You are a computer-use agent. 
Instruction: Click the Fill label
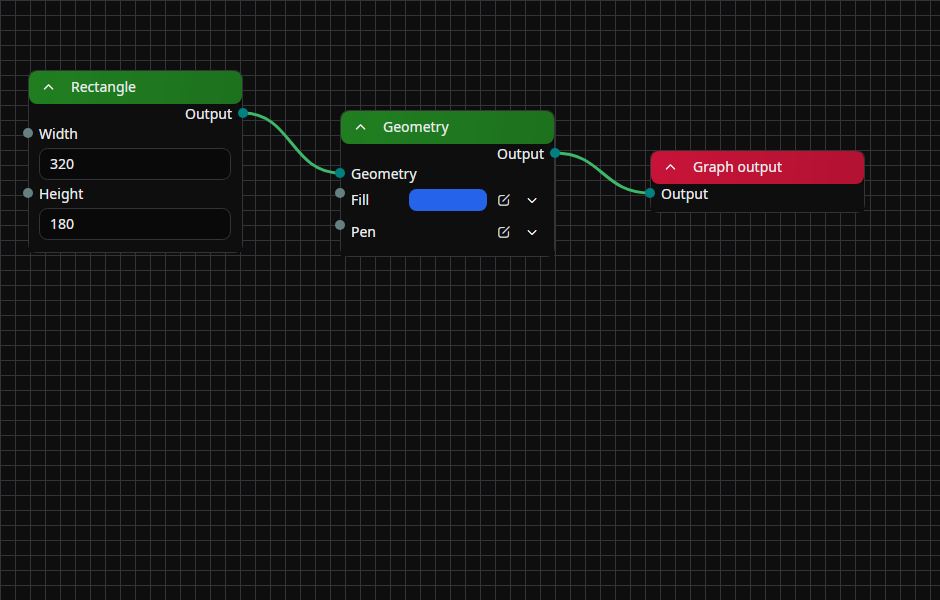[360, 200]
